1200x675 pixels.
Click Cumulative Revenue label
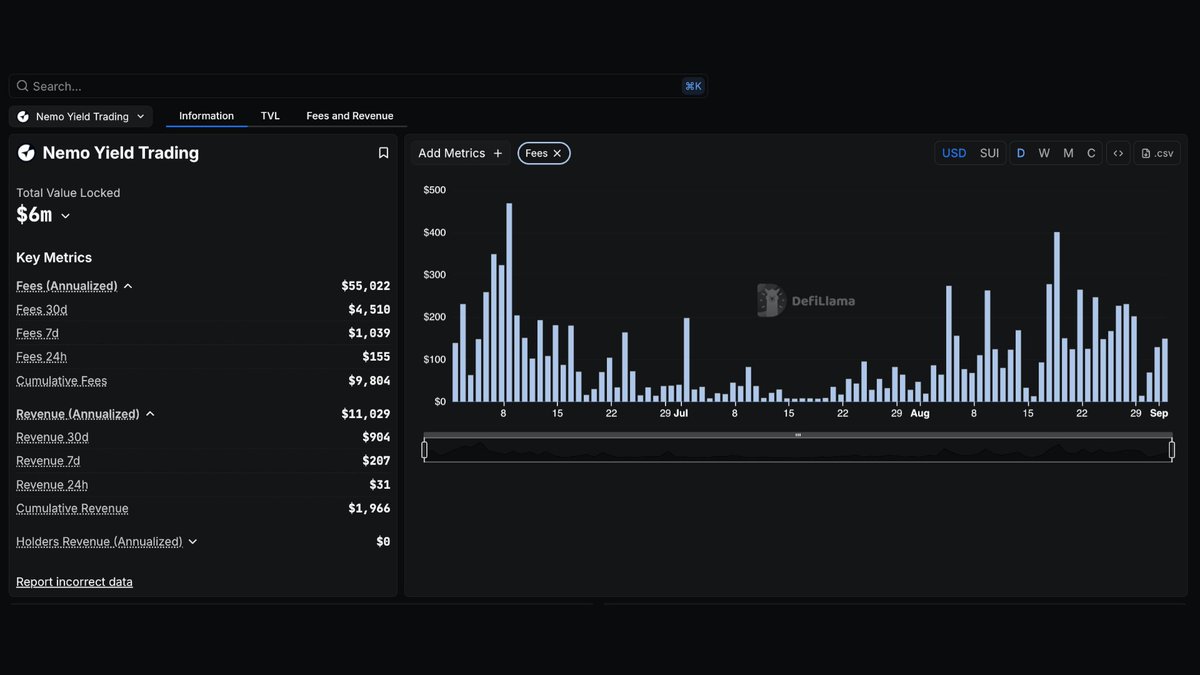click(72, 509)
